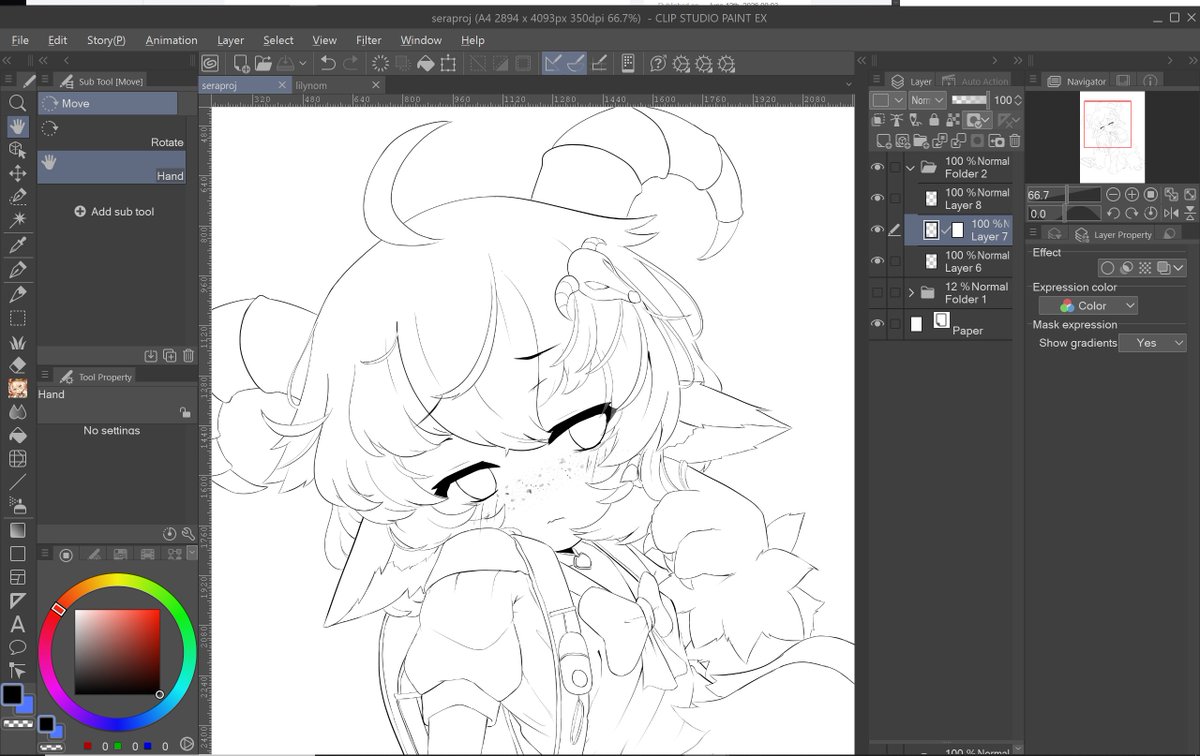
Task: Select the Operation object tool
Action: pyautogui.click(x=17, y=150)
